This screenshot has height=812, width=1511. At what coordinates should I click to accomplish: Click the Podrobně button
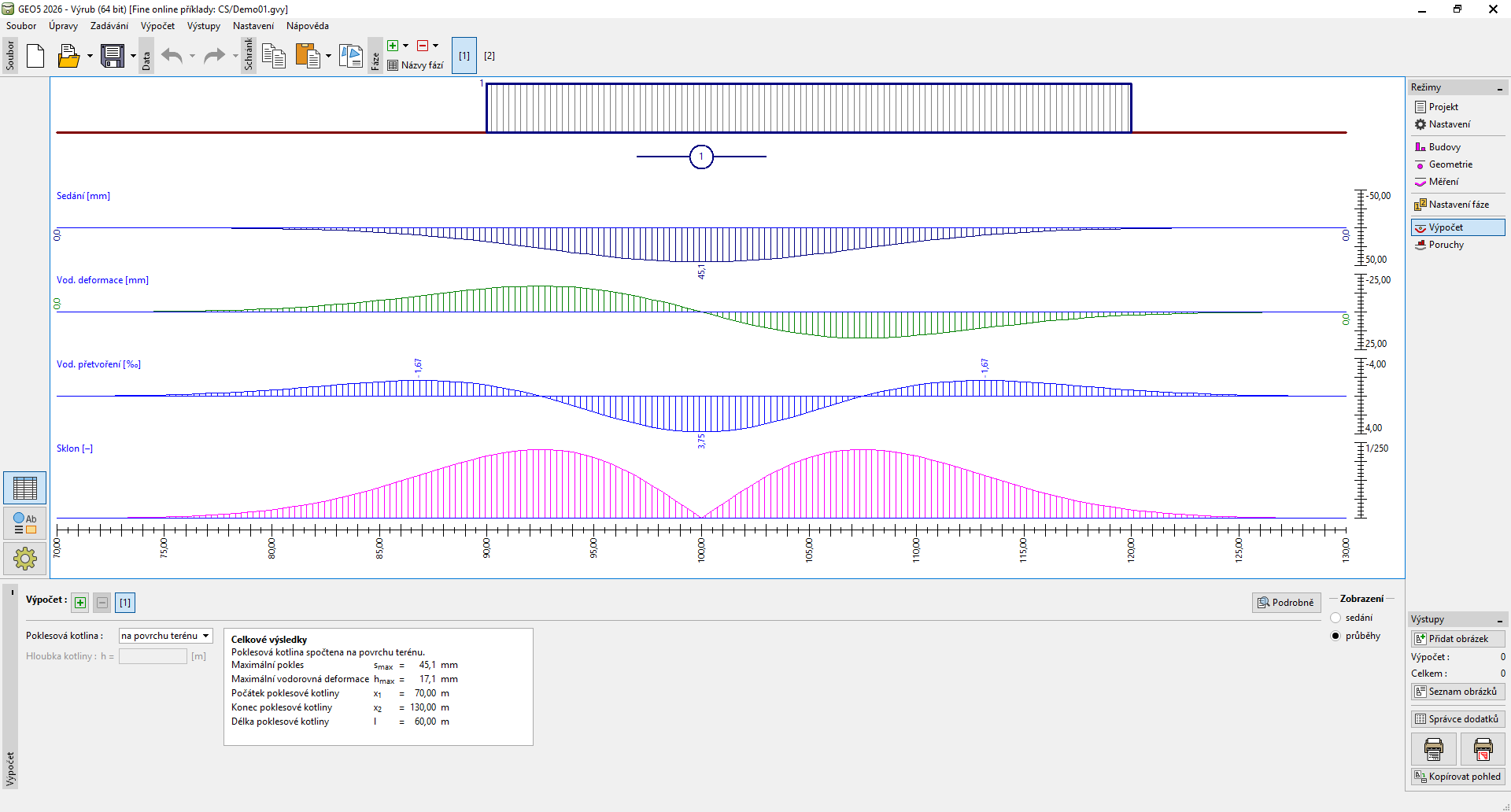tap(1286, 603)
